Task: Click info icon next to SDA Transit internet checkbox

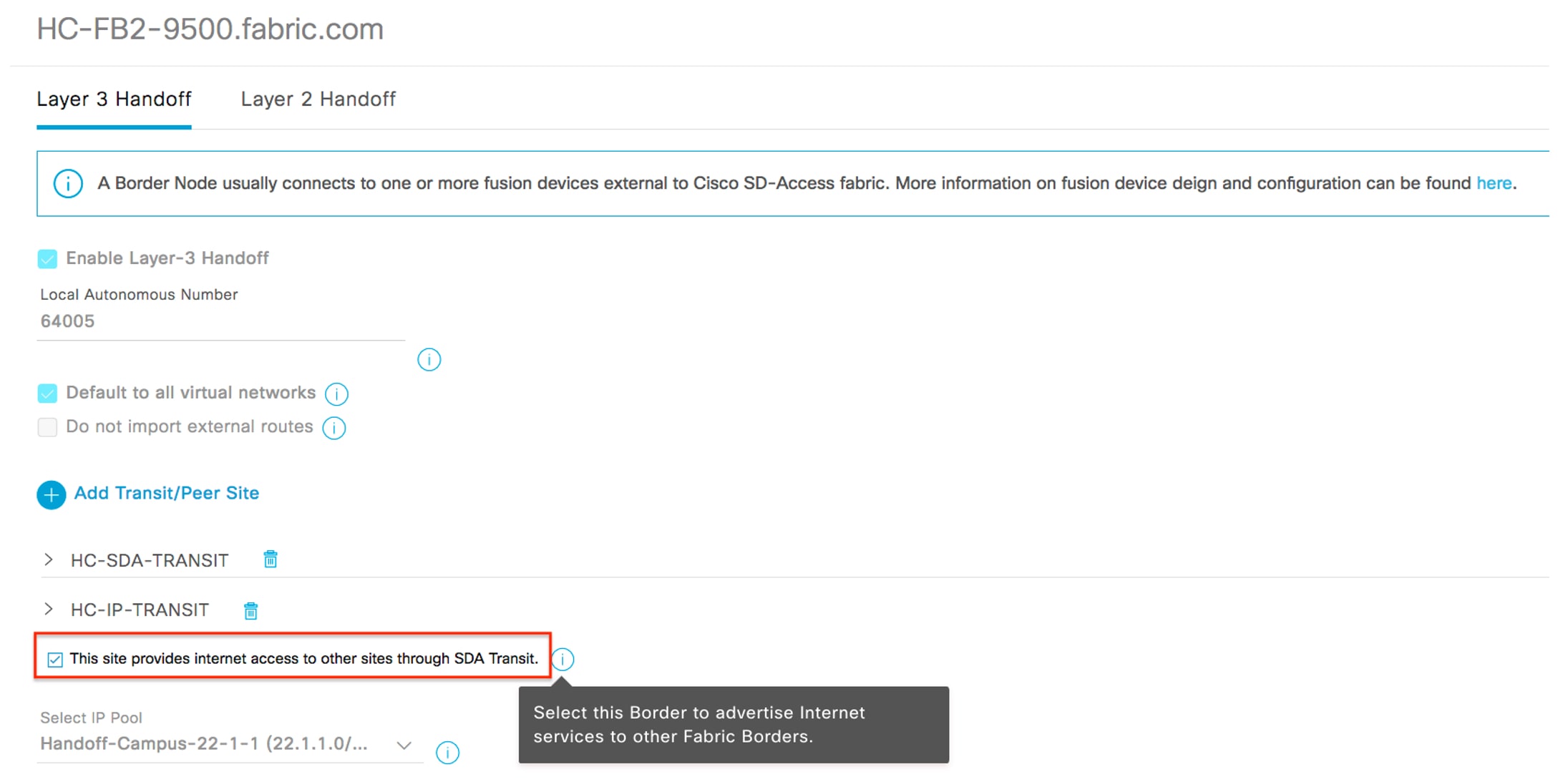Action: [563, 659]
